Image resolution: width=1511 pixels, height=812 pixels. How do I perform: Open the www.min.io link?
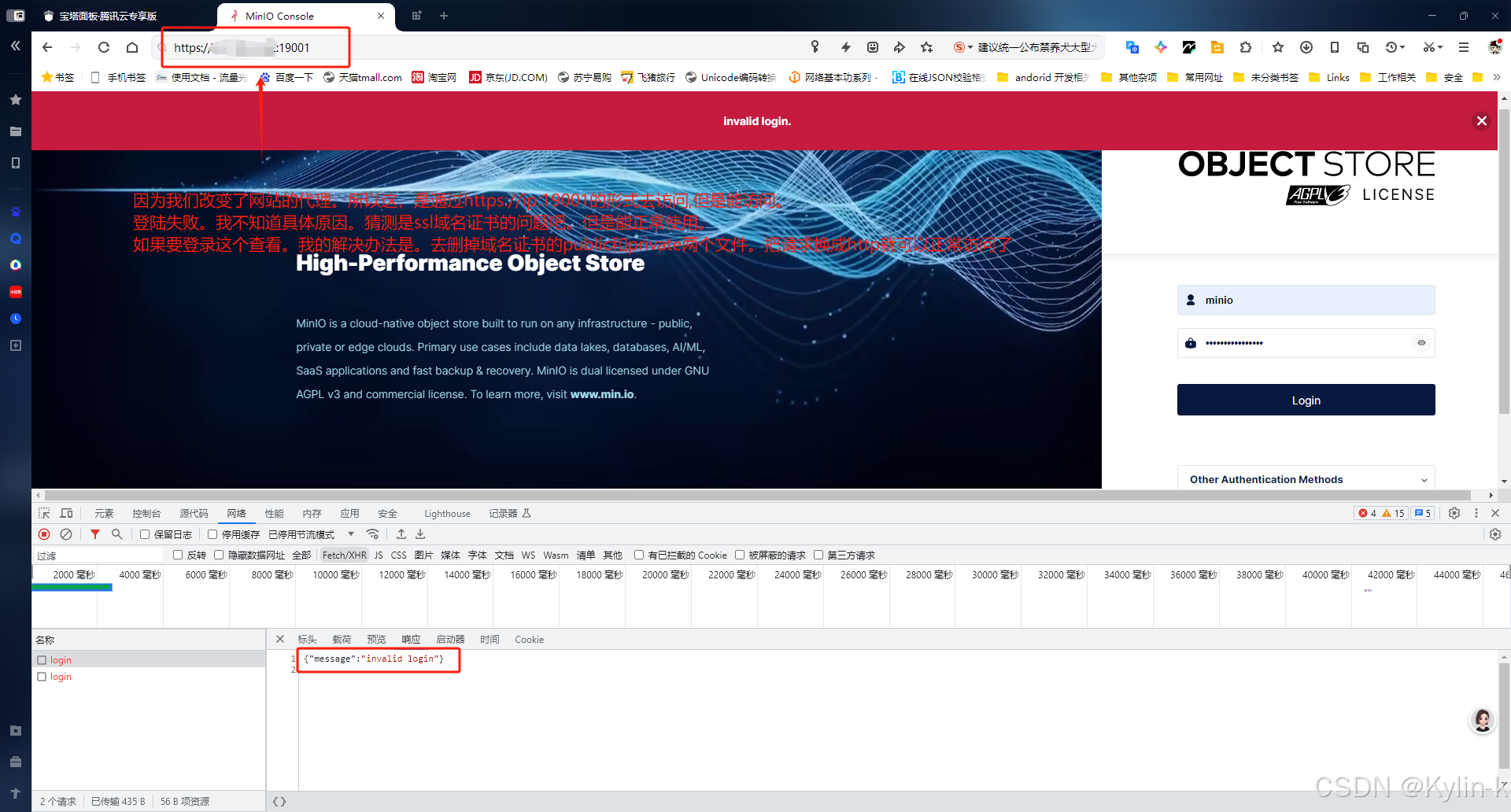coord(602,394)
